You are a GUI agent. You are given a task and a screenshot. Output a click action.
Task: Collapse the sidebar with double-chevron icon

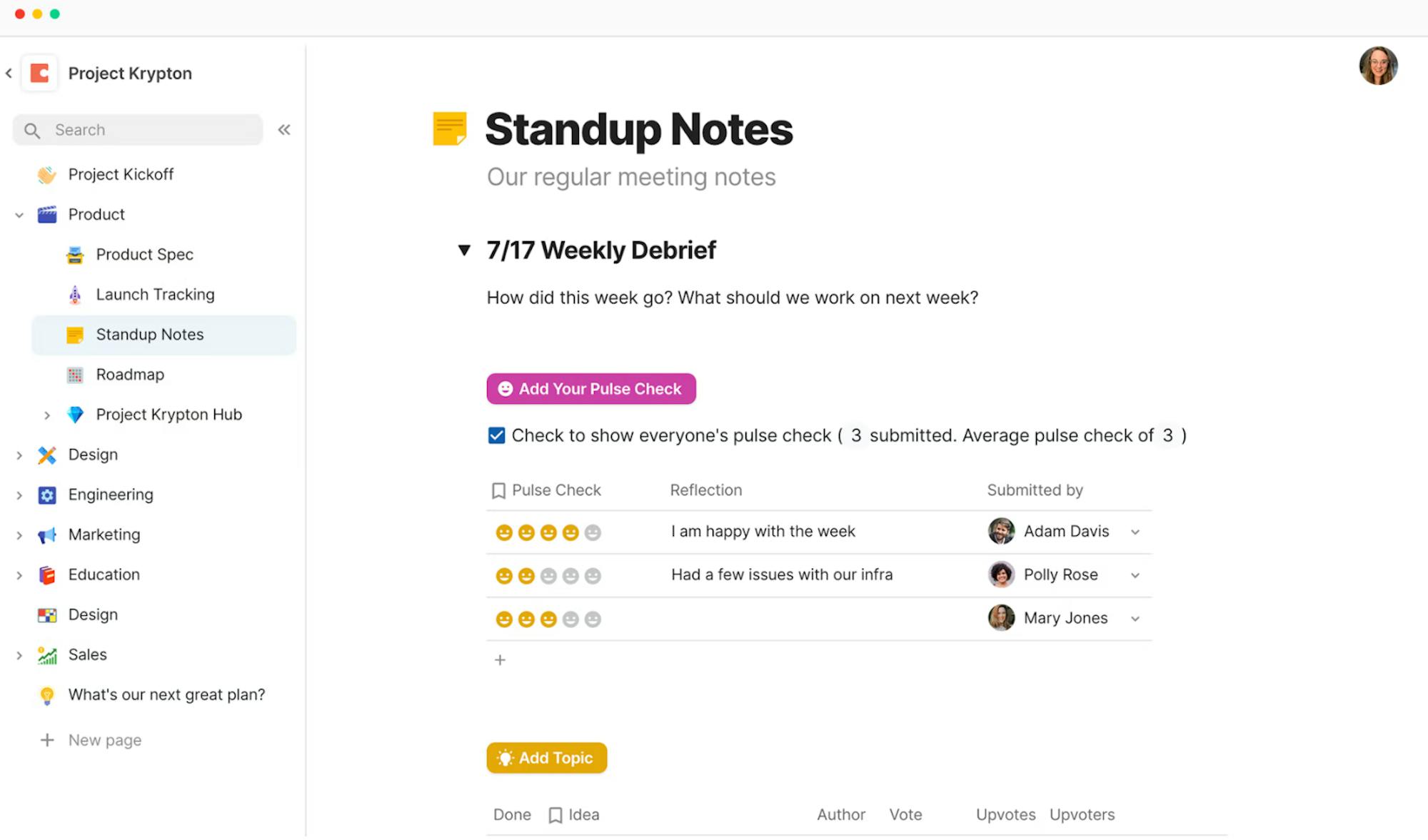[x=284, y=130]
